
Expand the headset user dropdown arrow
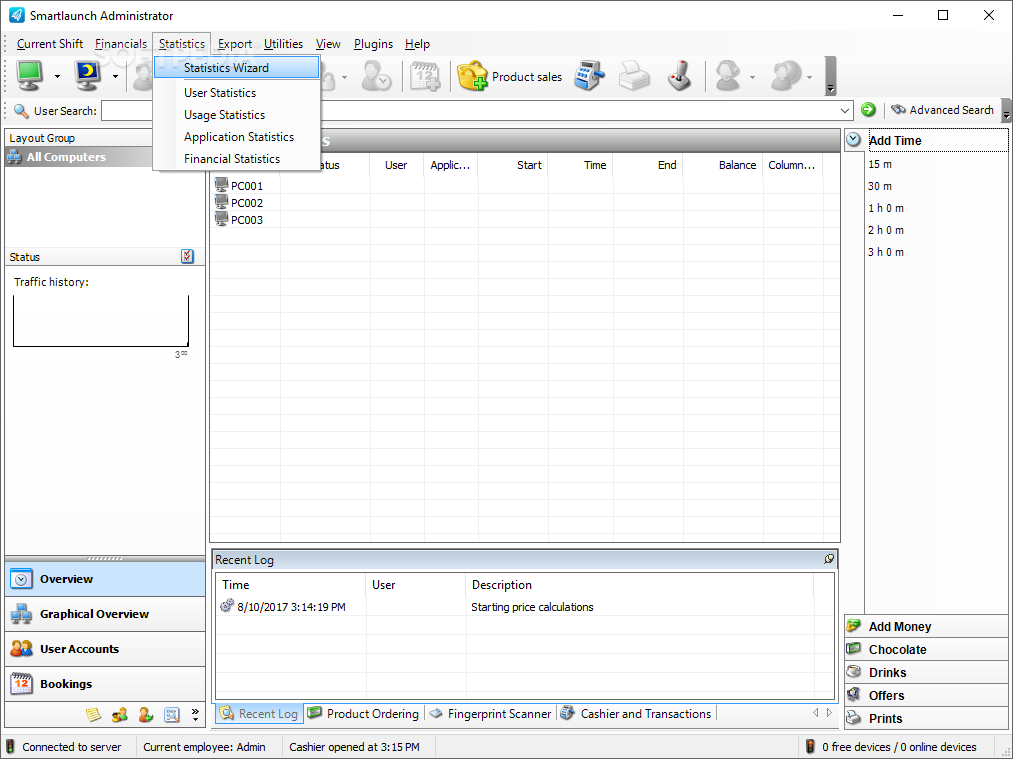[x=752, y=78]
